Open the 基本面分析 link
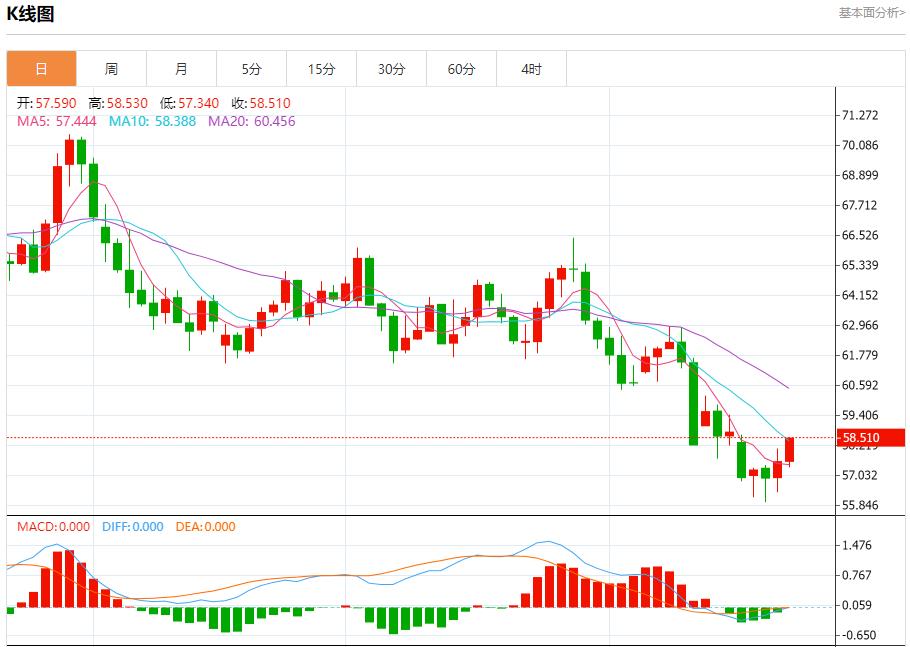The width and height of the screenshot is (910, 647). 871,13
